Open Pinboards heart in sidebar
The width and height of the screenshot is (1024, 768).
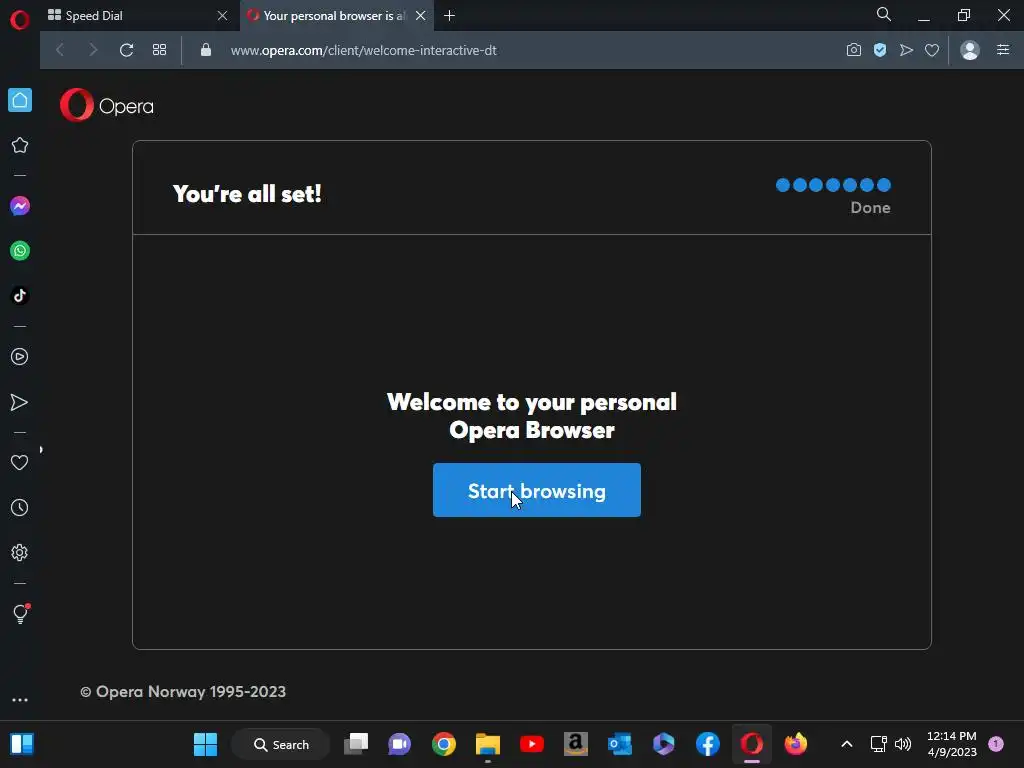coord(20,462)
